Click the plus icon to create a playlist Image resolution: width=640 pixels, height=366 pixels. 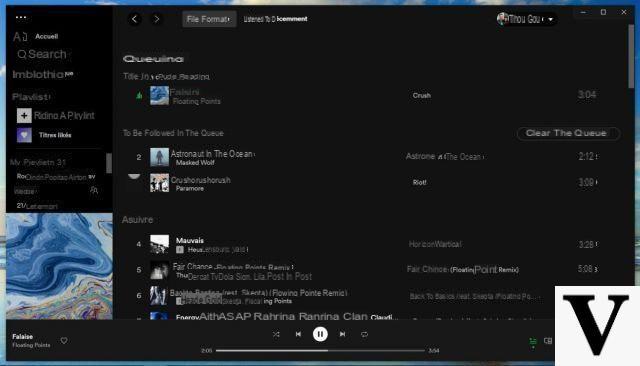(24, 115)
